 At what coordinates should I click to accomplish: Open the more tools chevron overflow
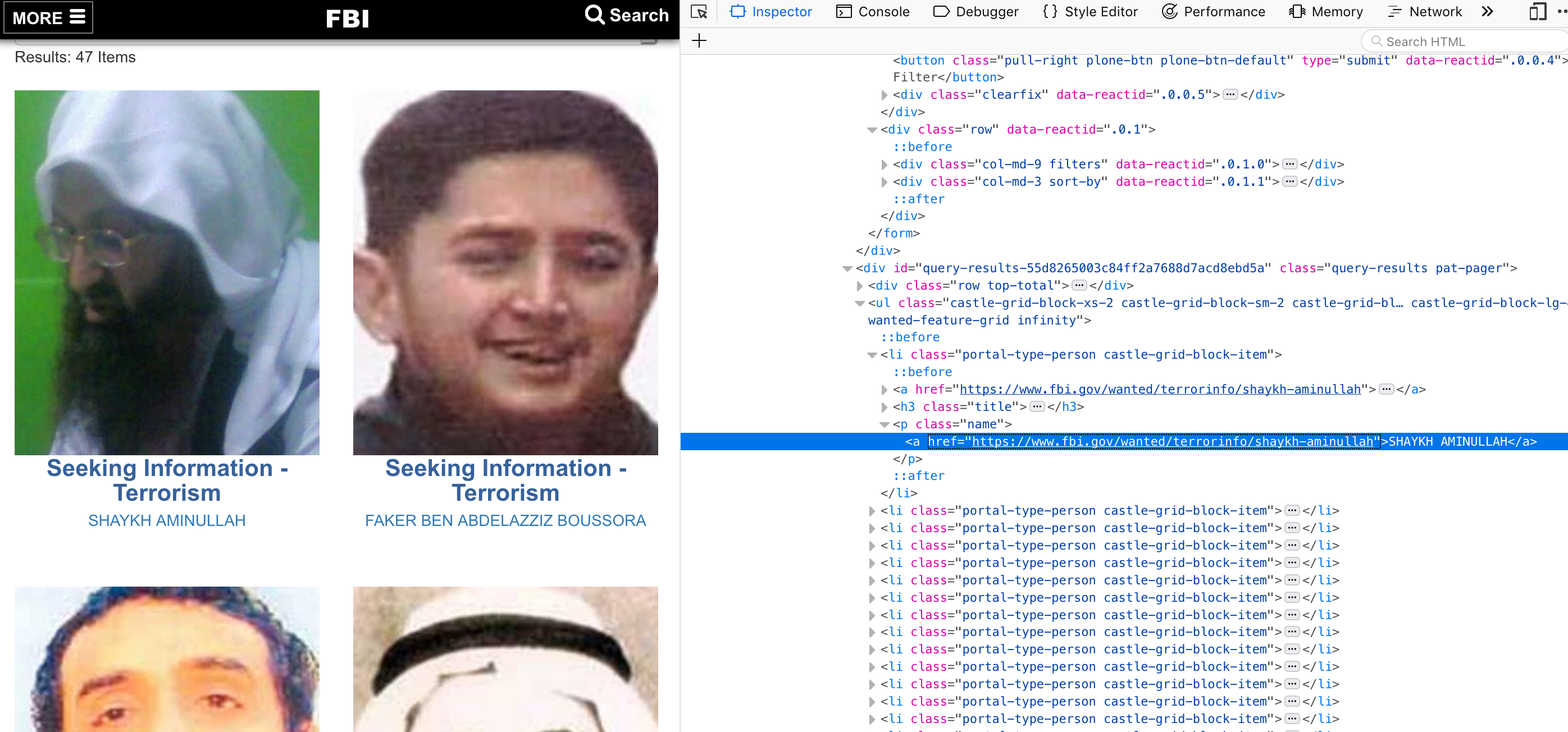(x=1487, y=12)
